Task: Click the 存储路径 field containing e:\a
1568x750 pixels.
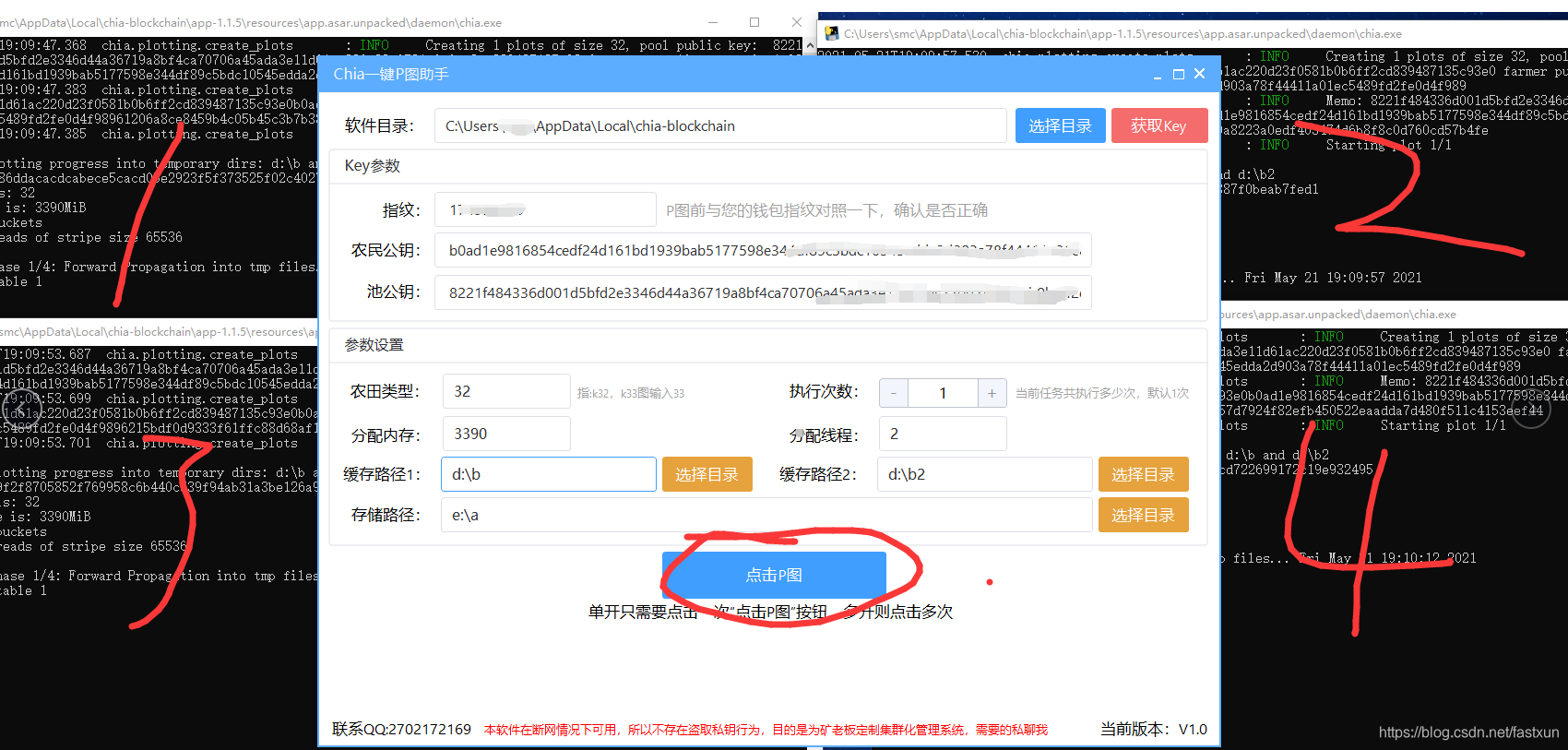Action: [766, 515]
